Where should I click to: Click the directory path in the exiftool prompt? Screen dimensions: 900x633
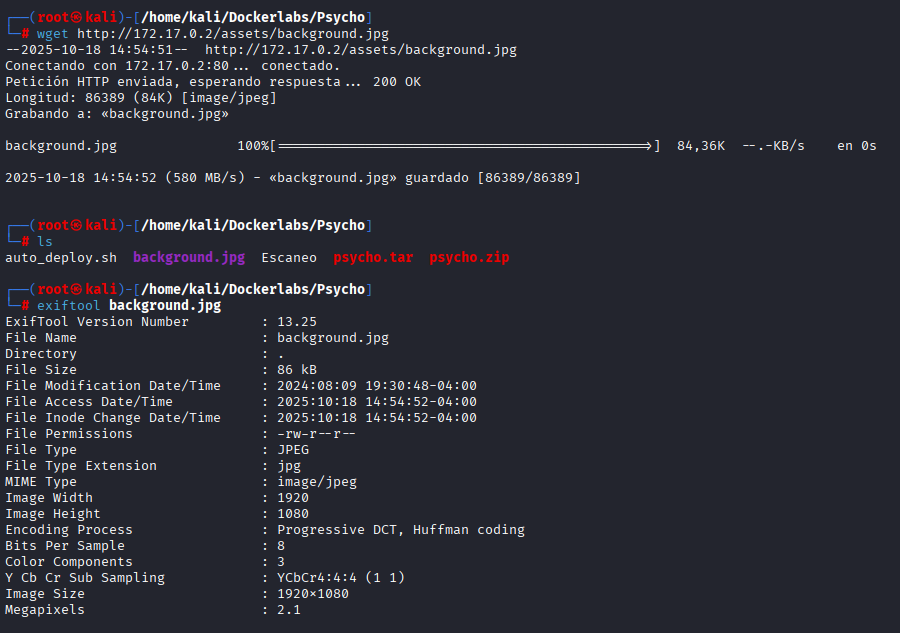click(249, 289)
